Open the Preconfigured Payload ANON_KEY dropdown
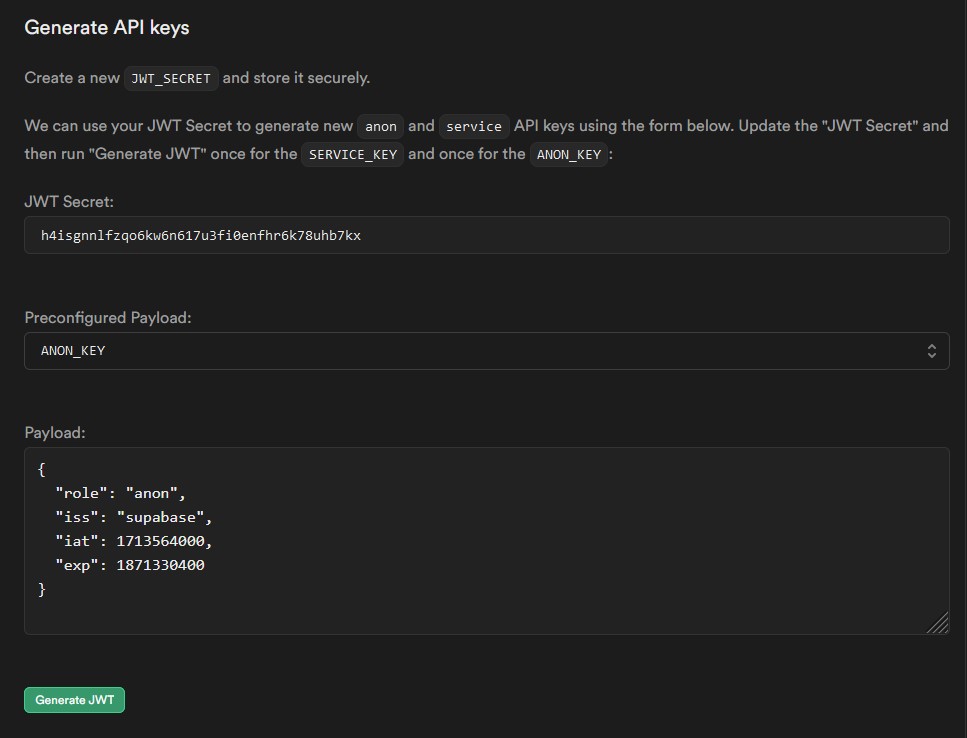Viewport: 967px width, 738px height. click(x=486, y=351)
